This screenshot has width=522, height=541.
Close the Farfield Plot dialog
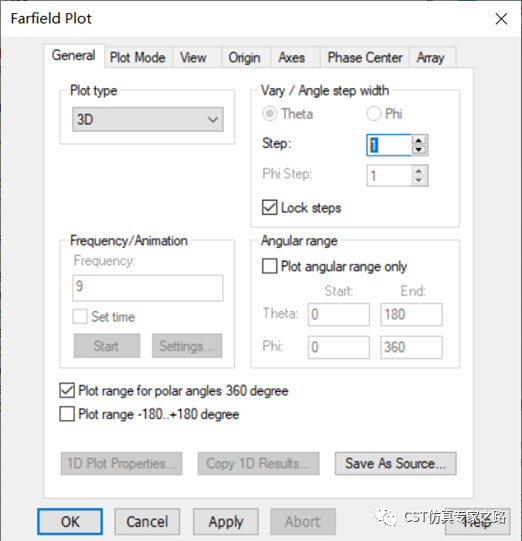click(x=501, y=19)
